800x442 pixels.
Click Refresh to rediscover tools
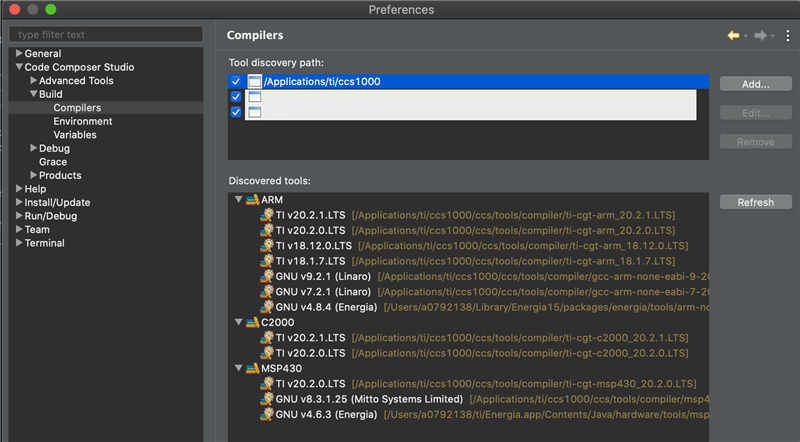pyautogui.click(x=756, y=202)
